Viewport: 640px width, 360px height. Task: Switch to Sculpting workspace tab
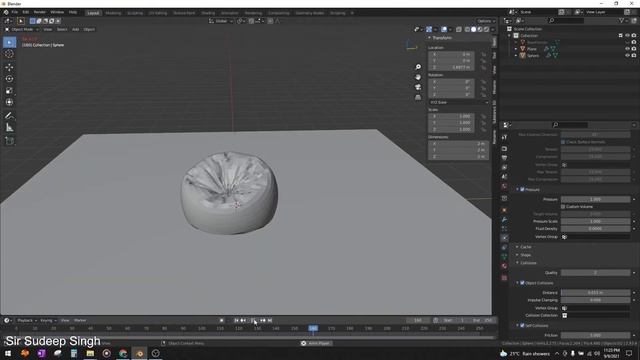135,13
